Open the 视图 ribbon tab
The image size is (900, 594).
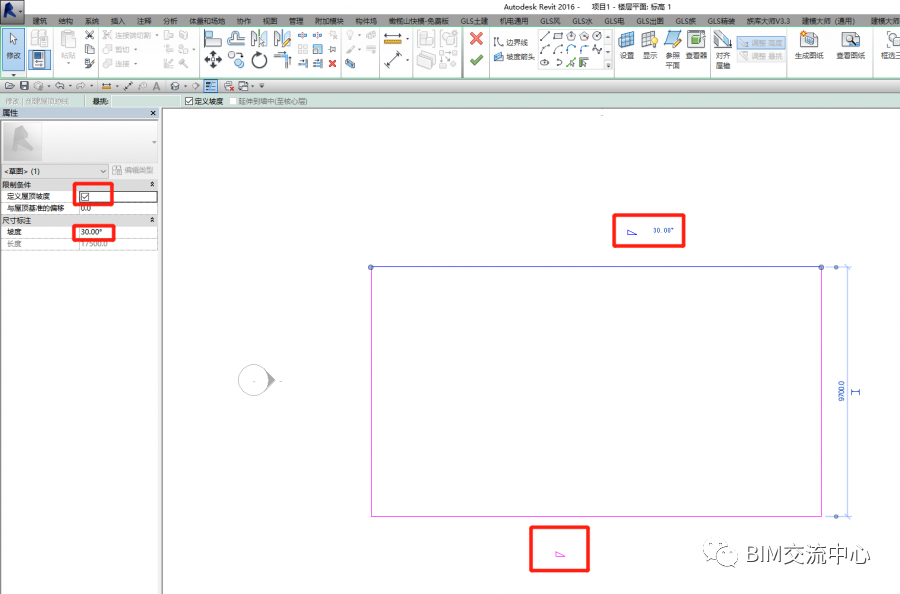click(270, 21)
